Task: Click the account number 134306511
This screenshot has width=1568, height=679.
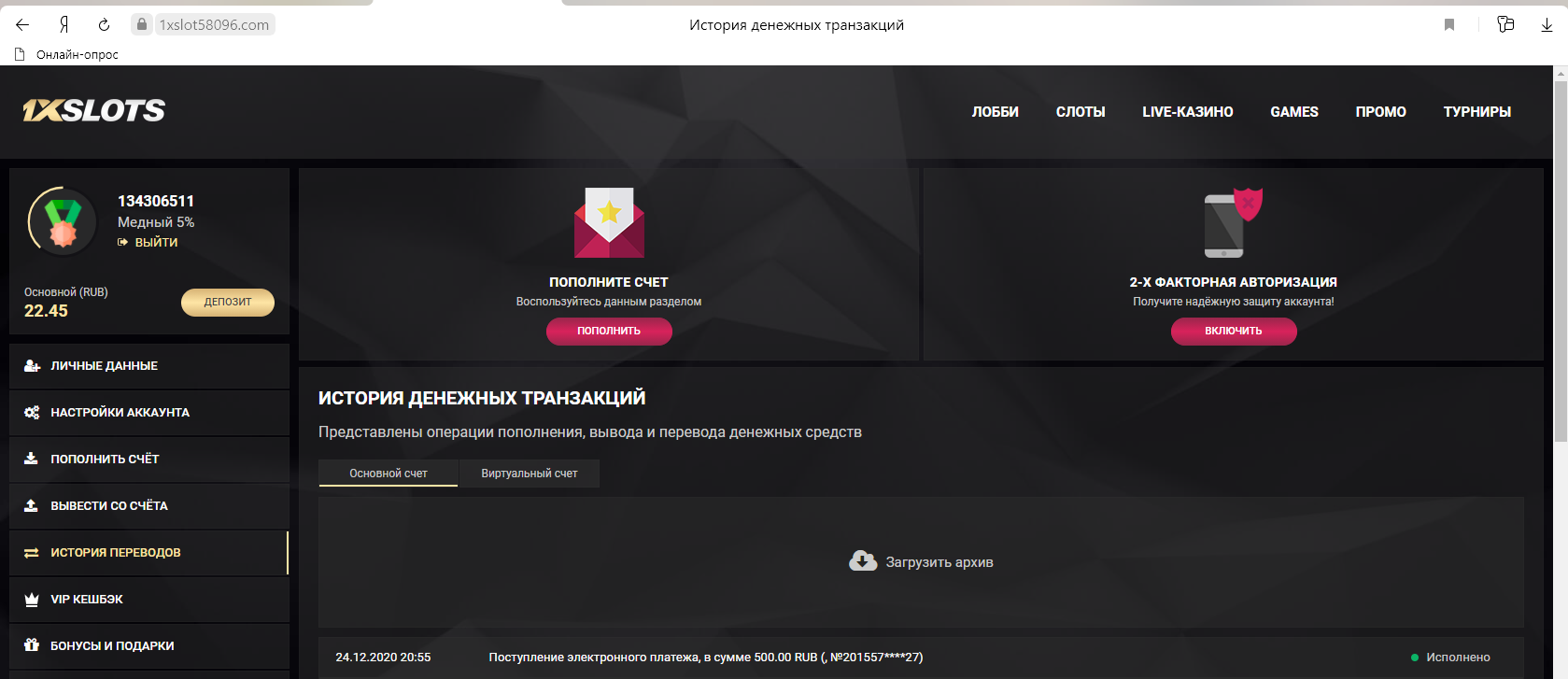Action: click(156, 201)
